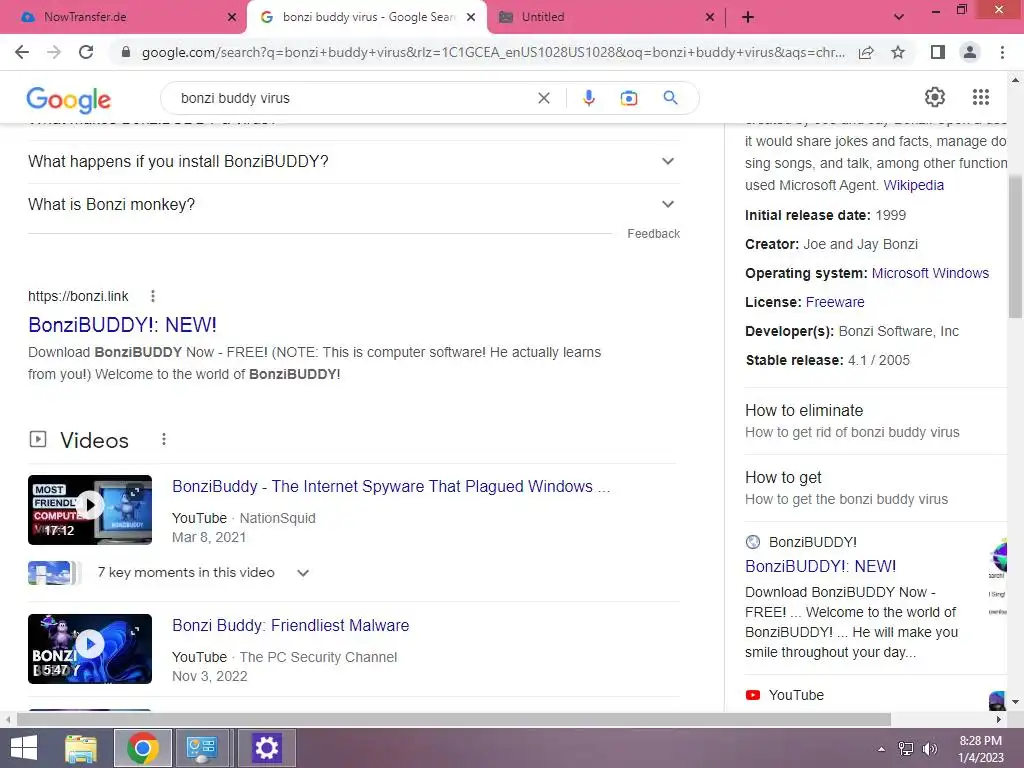
Task: Go back to the previous page
Action: (x=22, y=52)
